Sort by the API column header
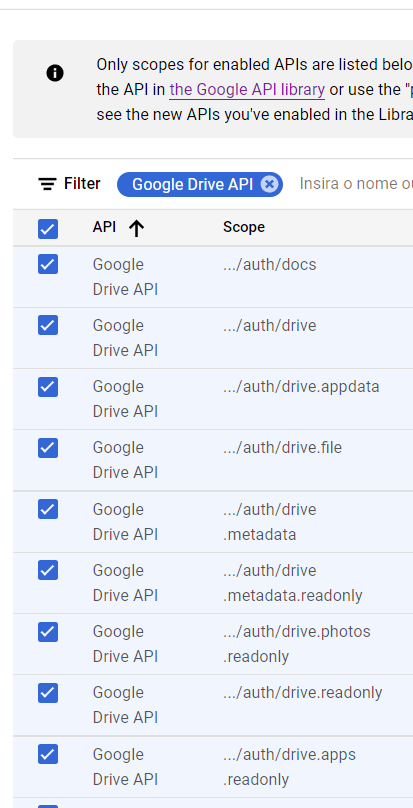Screen dimensions: 413x808 104,227
